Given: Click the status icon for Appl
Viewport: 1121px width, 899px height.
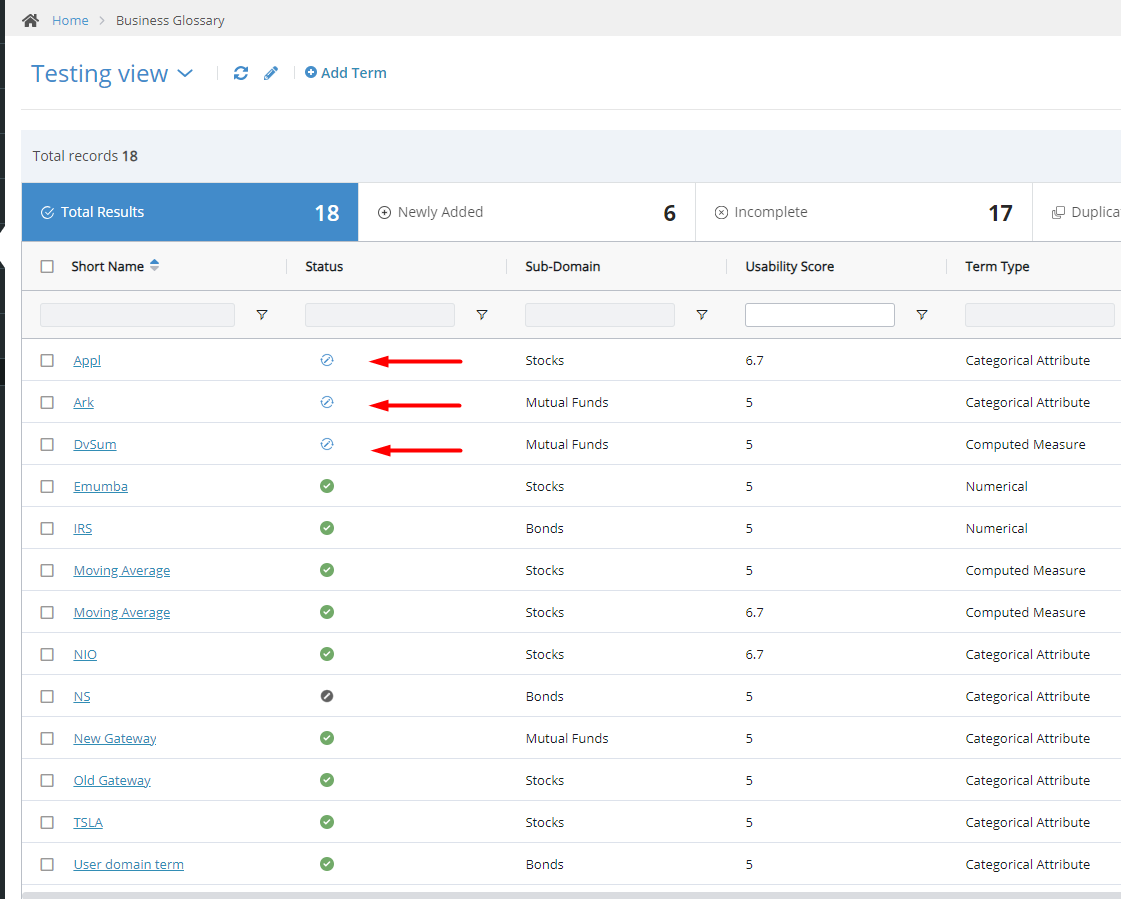Looking at the screenshot, I should 327,360.
